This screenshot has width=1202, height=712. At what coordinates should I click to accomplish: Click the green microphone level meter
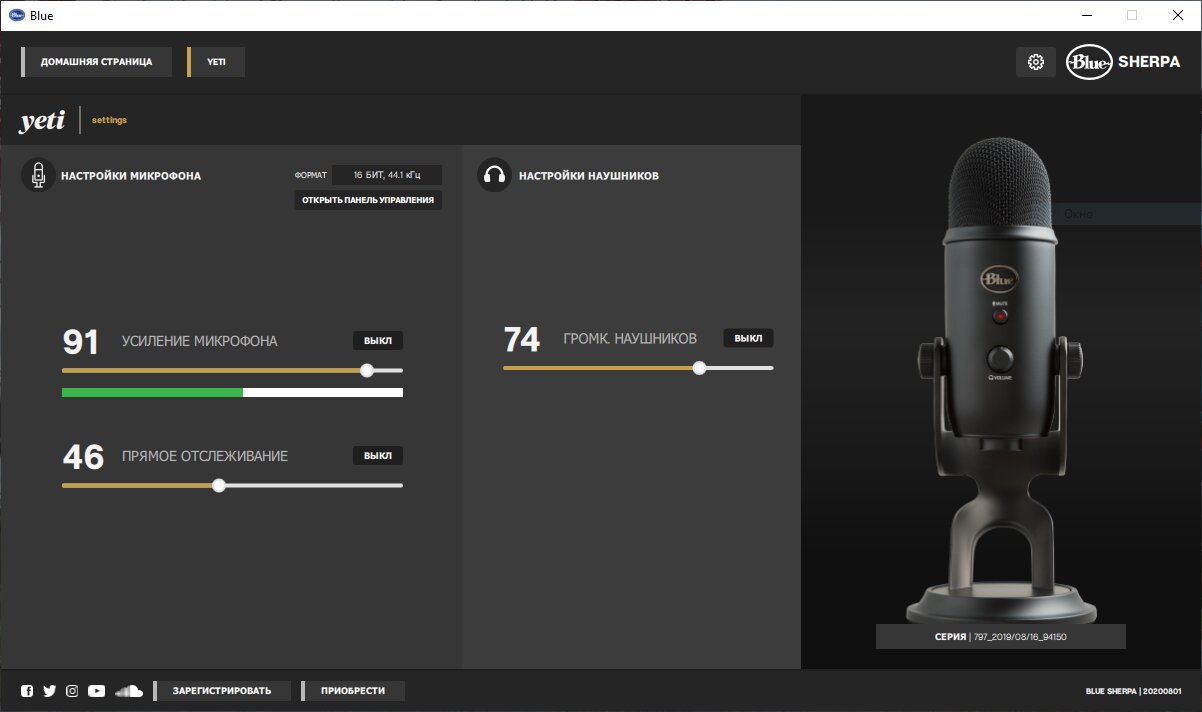(x=152, y=393)
